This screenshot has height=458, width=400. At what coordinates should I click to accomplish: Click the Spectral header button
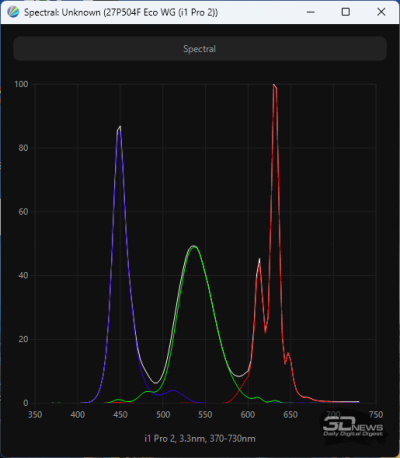pyautogui.click(x=200, y=49)
